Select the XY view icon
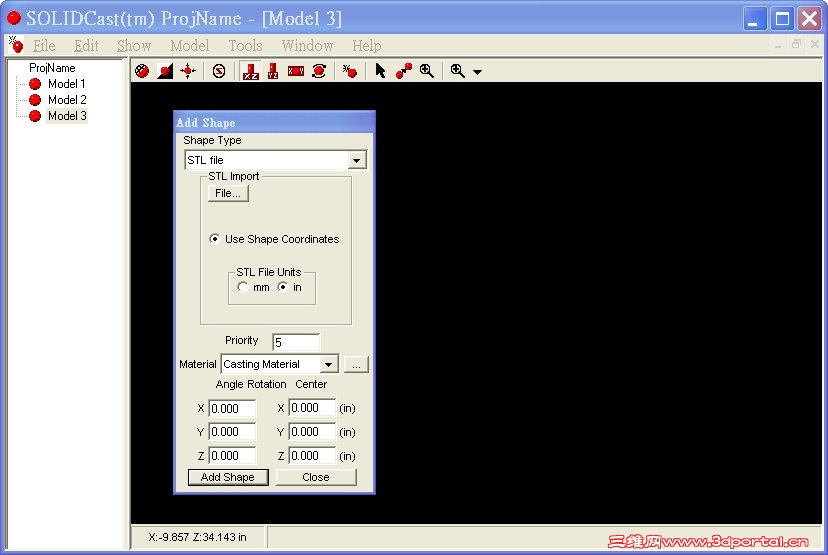This screenshot has width=828, height=555. coord(296,71)
